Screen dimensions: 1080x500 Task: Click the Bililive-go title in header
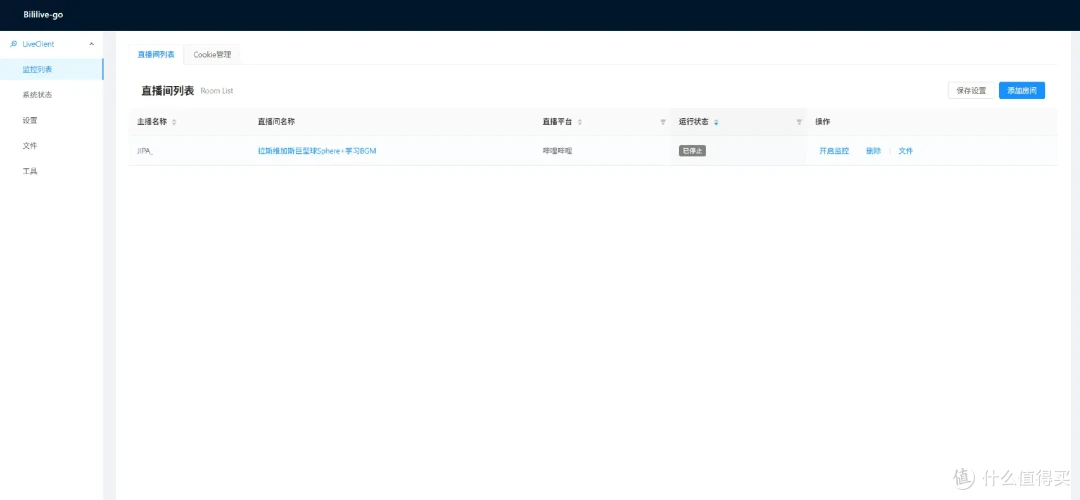click(43, 14)
